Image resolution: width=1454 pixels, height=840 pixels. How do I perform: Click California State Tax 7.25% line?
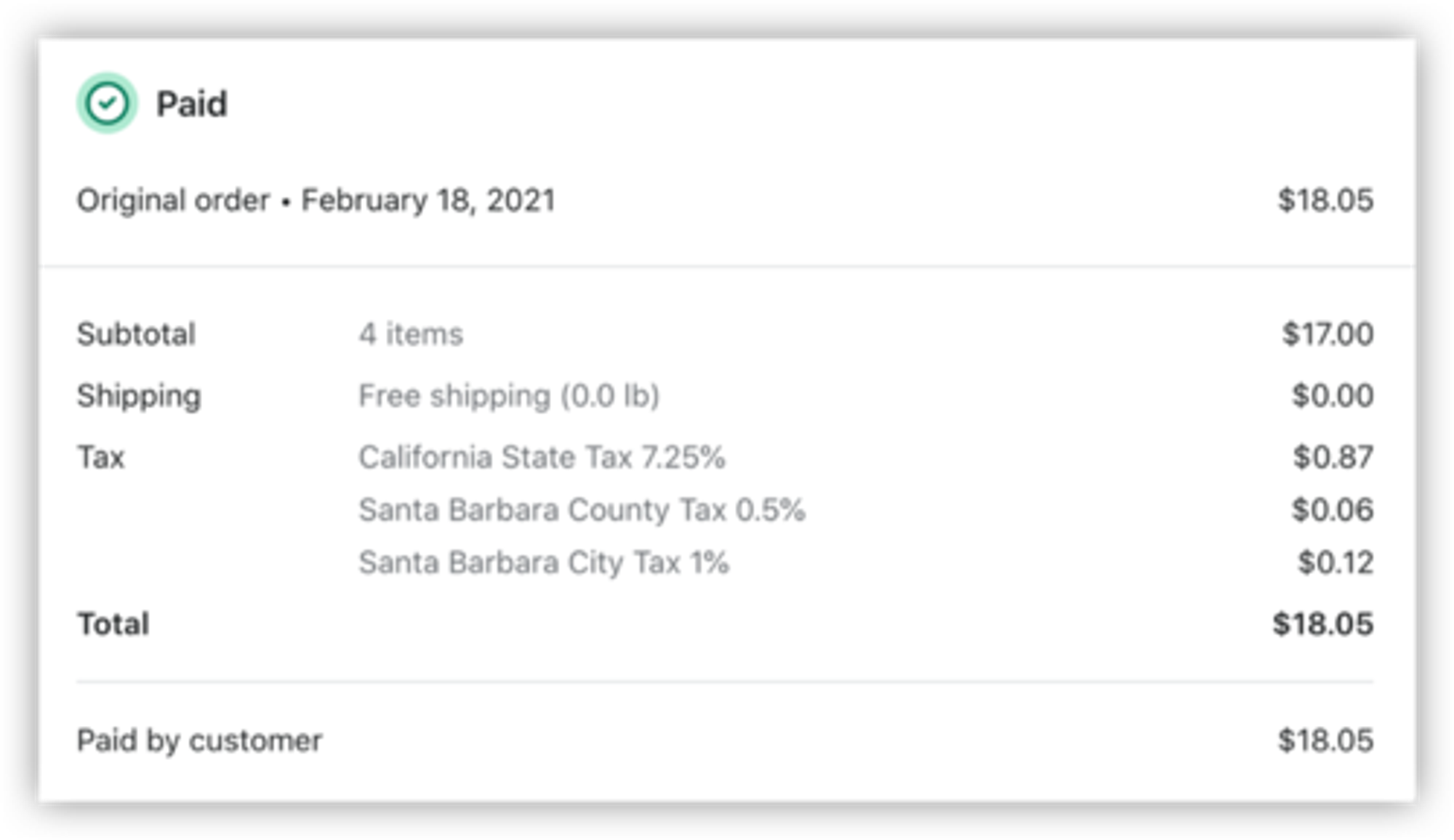[x=542, y=458]
